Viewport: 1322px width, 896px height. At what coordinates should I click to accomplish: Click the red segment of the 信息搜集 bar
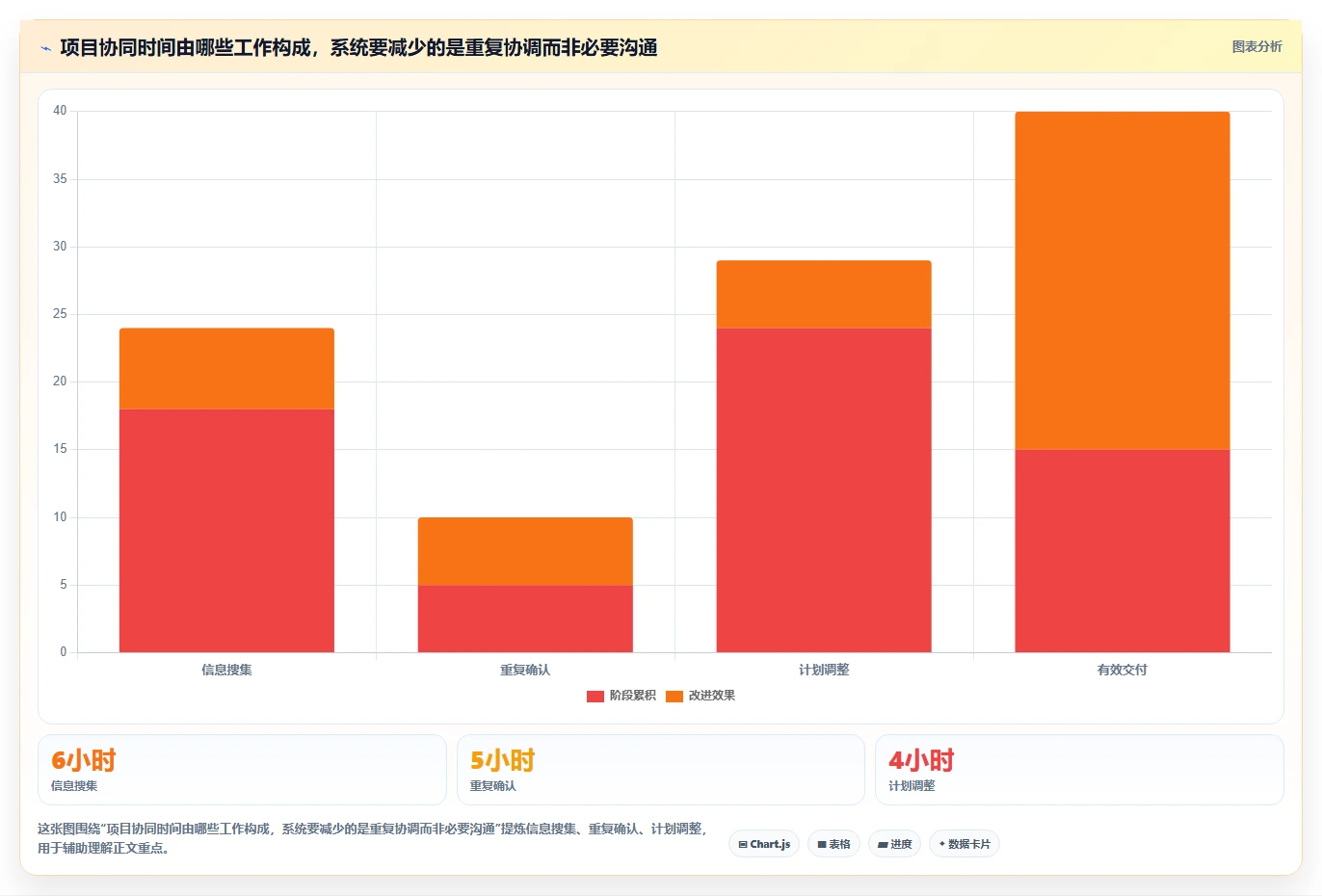[x=226, y=531]
